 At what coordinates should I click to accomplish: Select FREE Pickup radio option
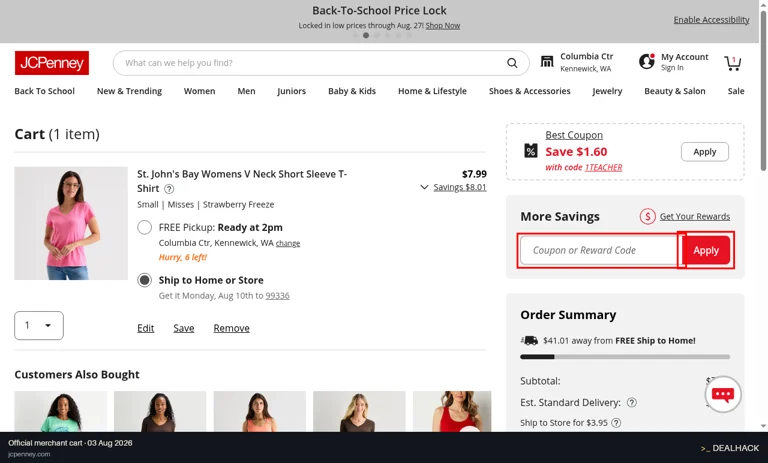(x=144, y=227)
